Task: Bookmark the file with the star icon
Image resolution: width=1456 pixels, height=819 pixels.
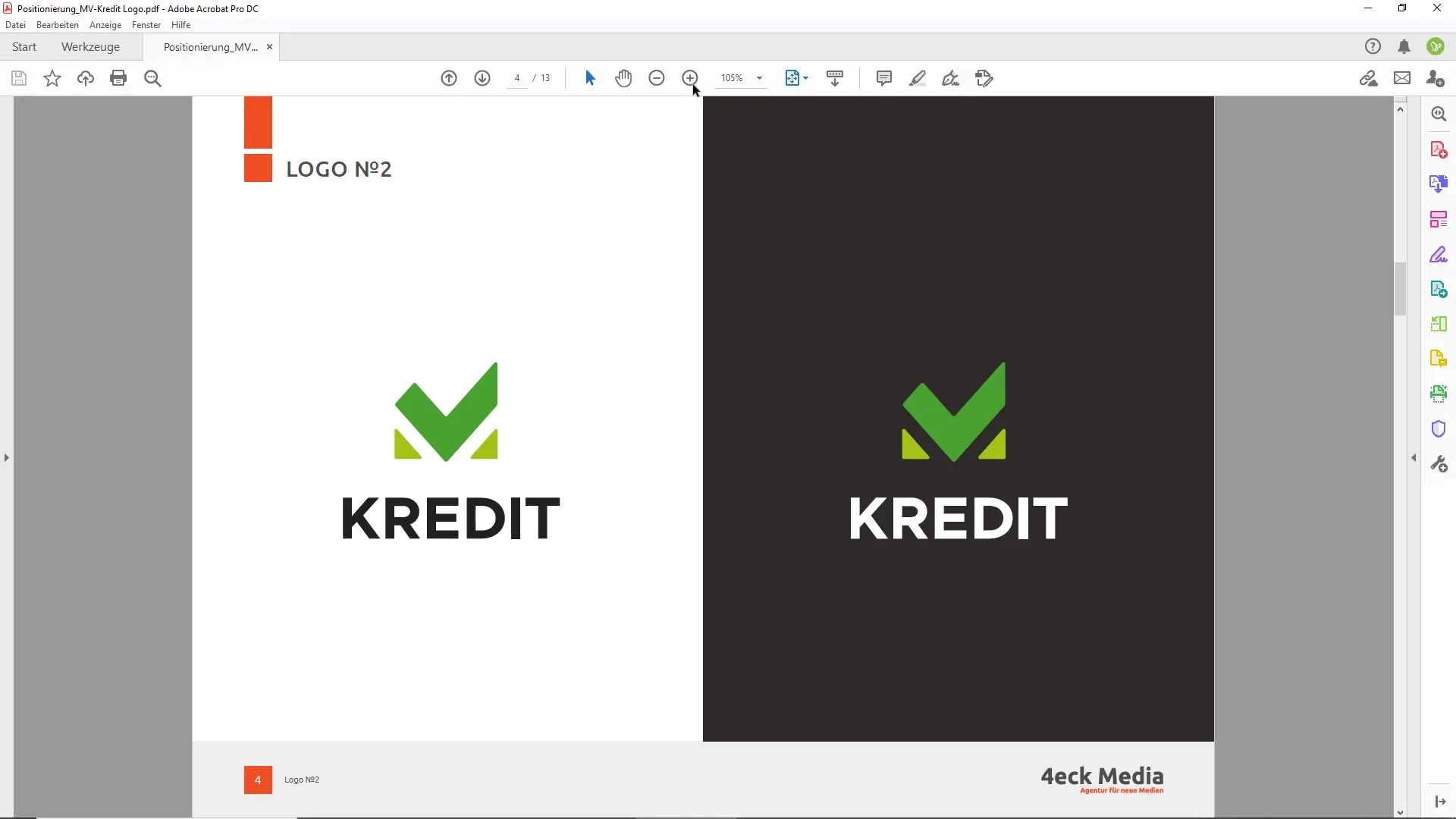Action: point(52,78)
